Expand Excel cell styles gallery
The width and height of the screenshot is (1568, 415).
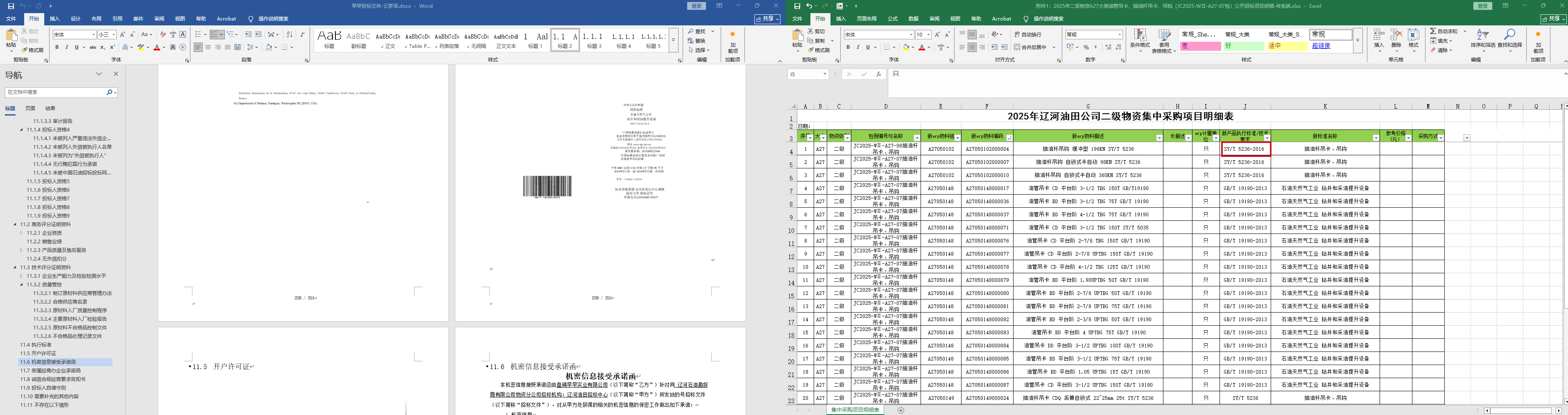[1358, 41]
